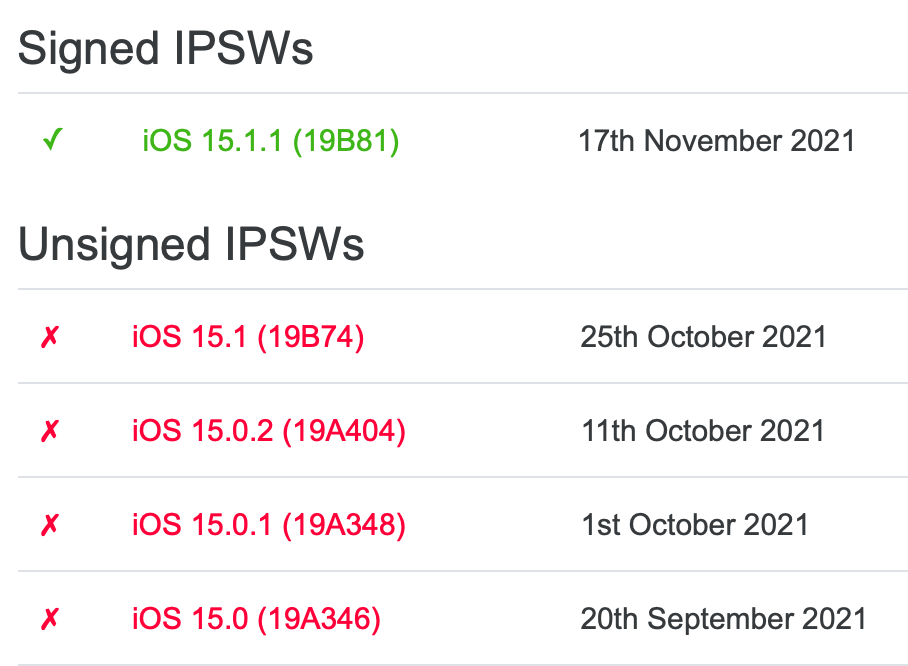908x666 pixels.
Task: Select the 11th October 2021 date cell
Action: [x=702, y=431]
